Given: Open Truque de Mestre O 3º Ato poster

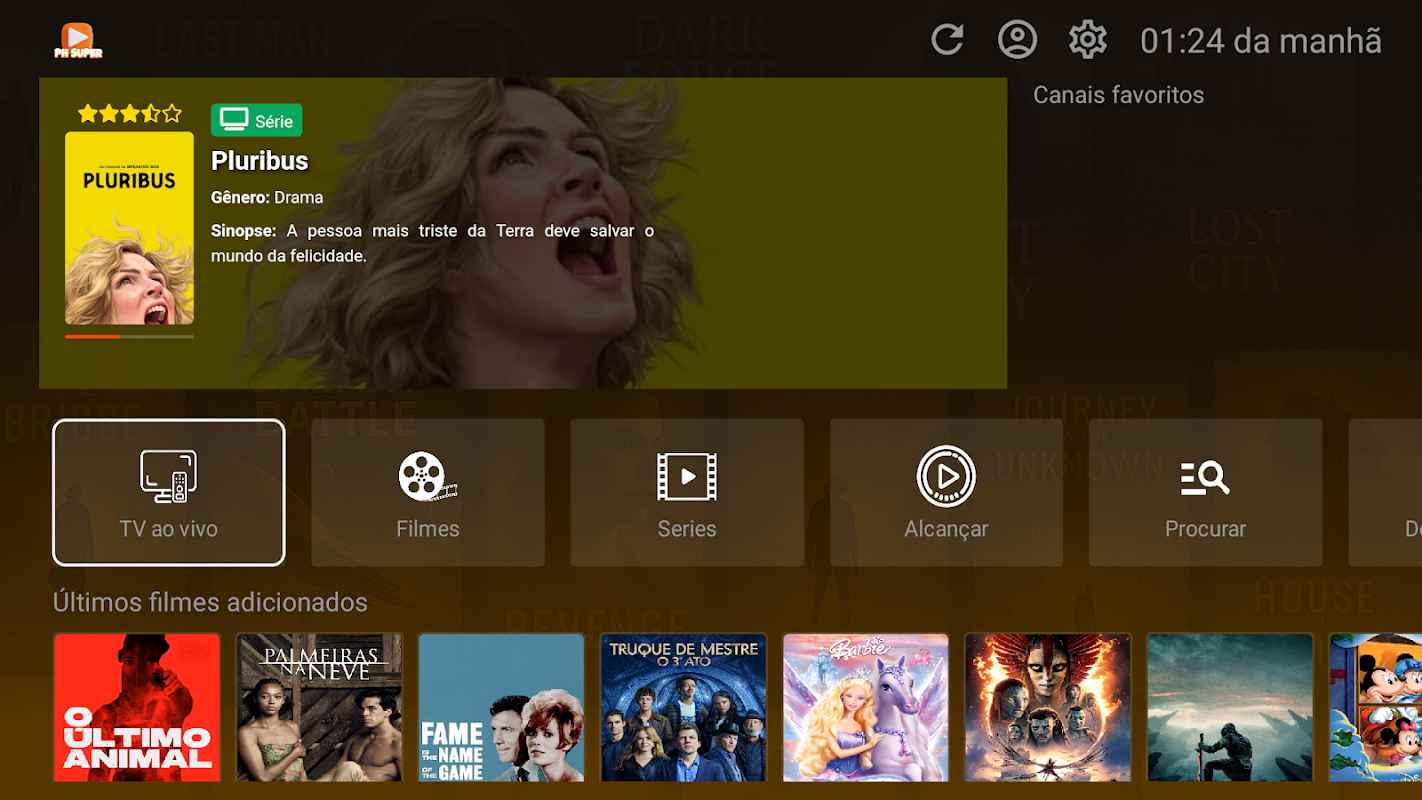Looking at the screenshot, I should click(x=683, y=707).
